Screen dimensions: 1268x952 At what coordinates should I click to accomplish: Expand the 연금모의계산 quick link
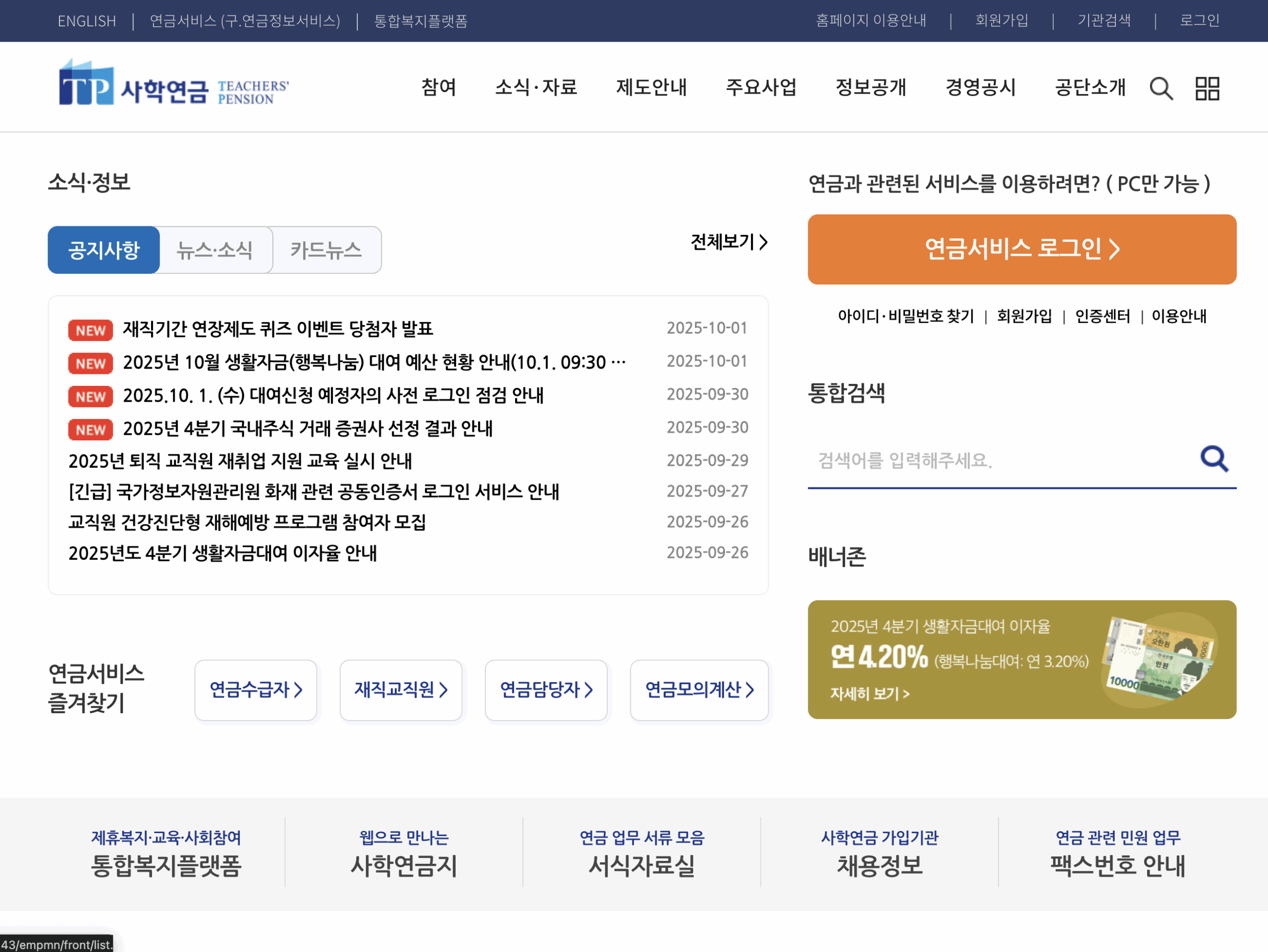[699, 690]
